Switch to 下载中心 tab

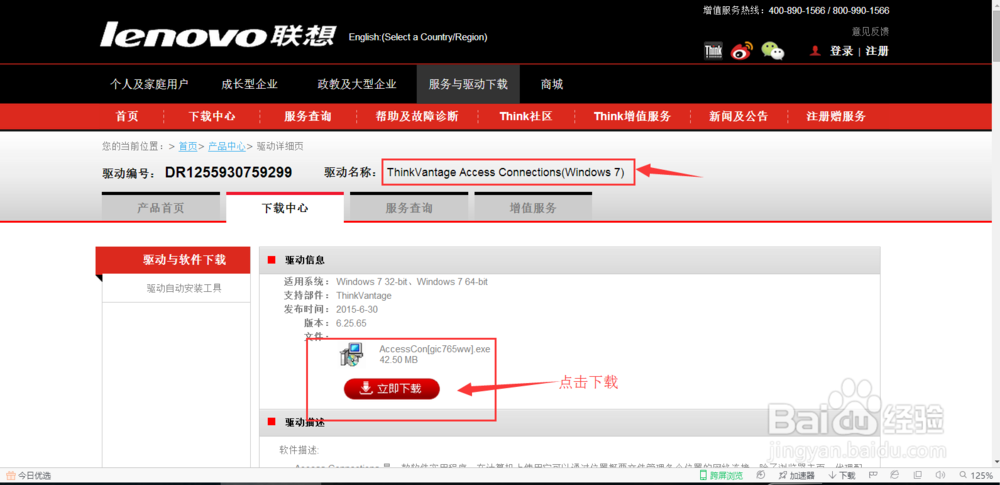pyautogui.click(x=285, y=207)
